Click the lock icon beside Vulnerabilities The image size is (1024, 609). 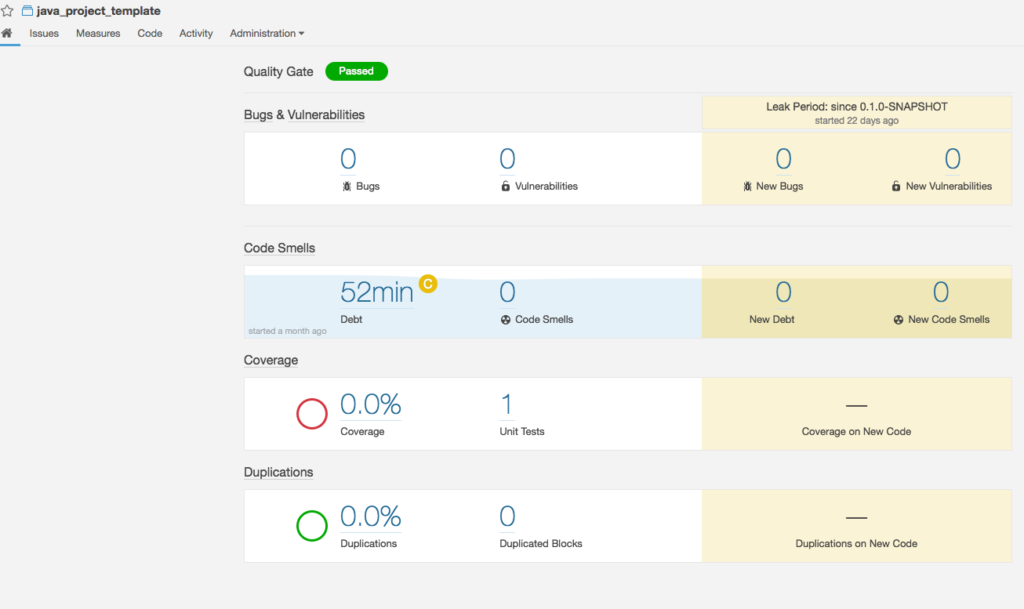(505, 186)
